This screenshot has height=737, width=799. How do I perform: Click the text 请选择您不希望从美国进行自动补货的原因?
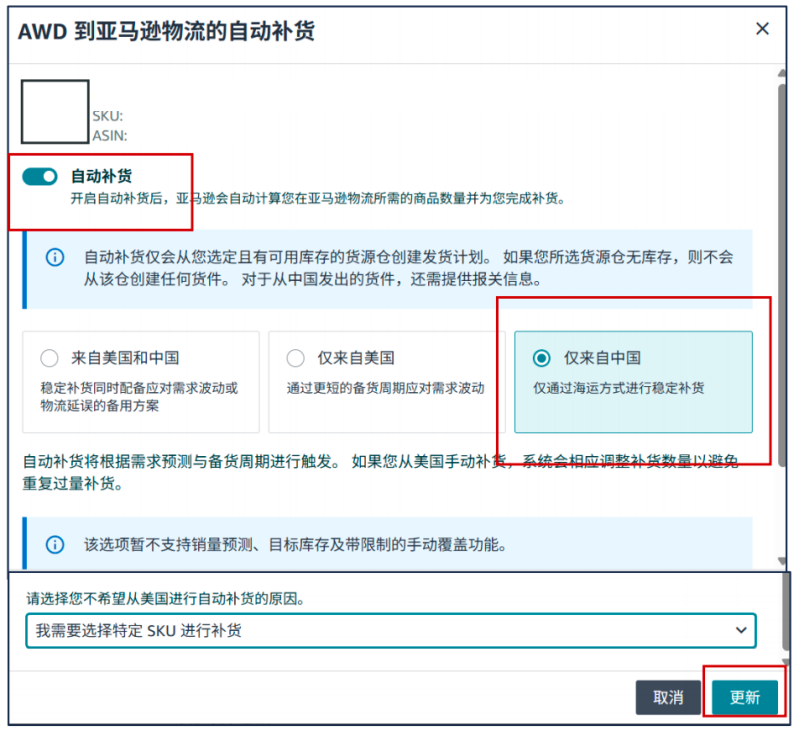[x=166, y=598]
